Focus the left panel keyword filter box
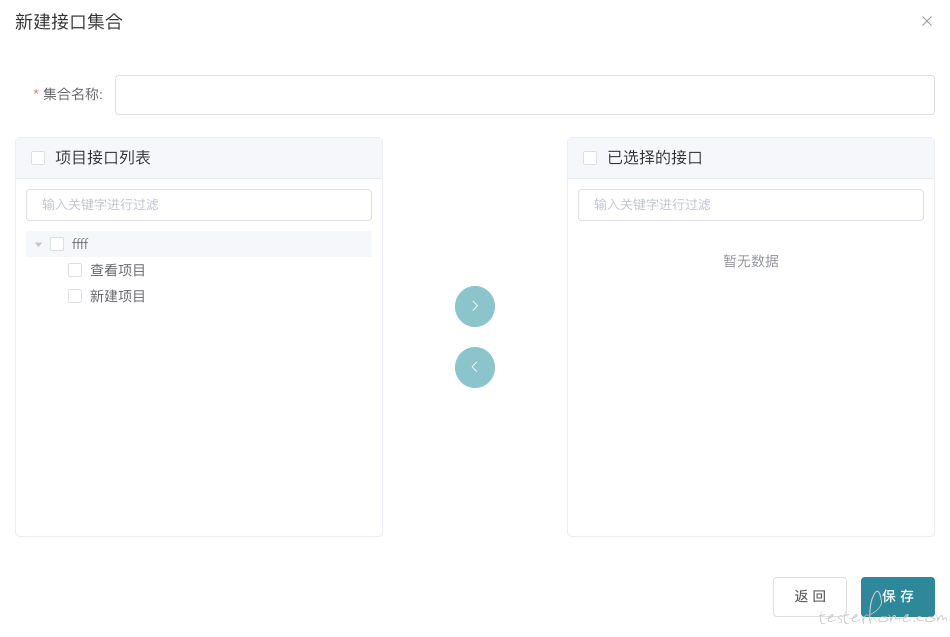950x637 pixels. (x=199, y=205)
